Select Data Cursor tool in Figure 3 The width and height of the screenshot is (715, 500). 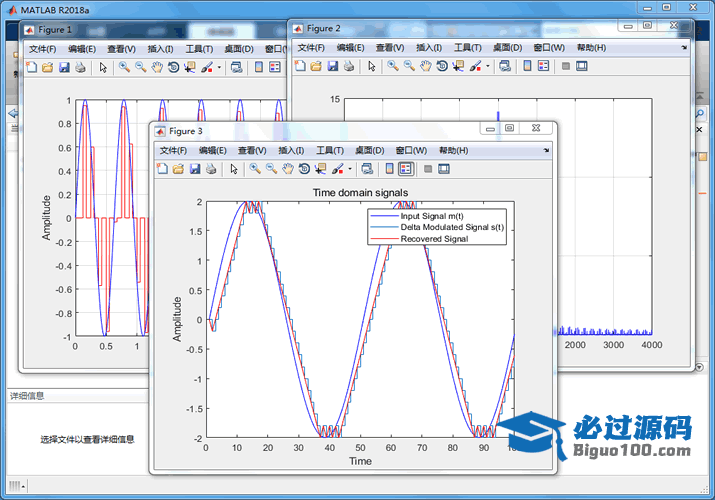click(319, 169)
